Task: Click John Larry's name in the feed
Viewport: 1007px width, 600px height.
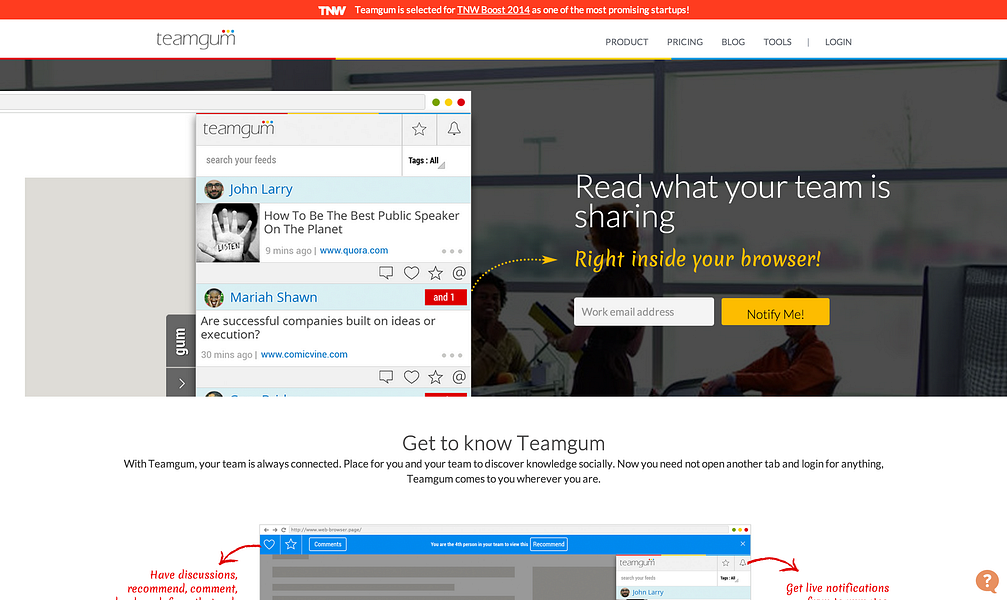Action: point(261,189)
